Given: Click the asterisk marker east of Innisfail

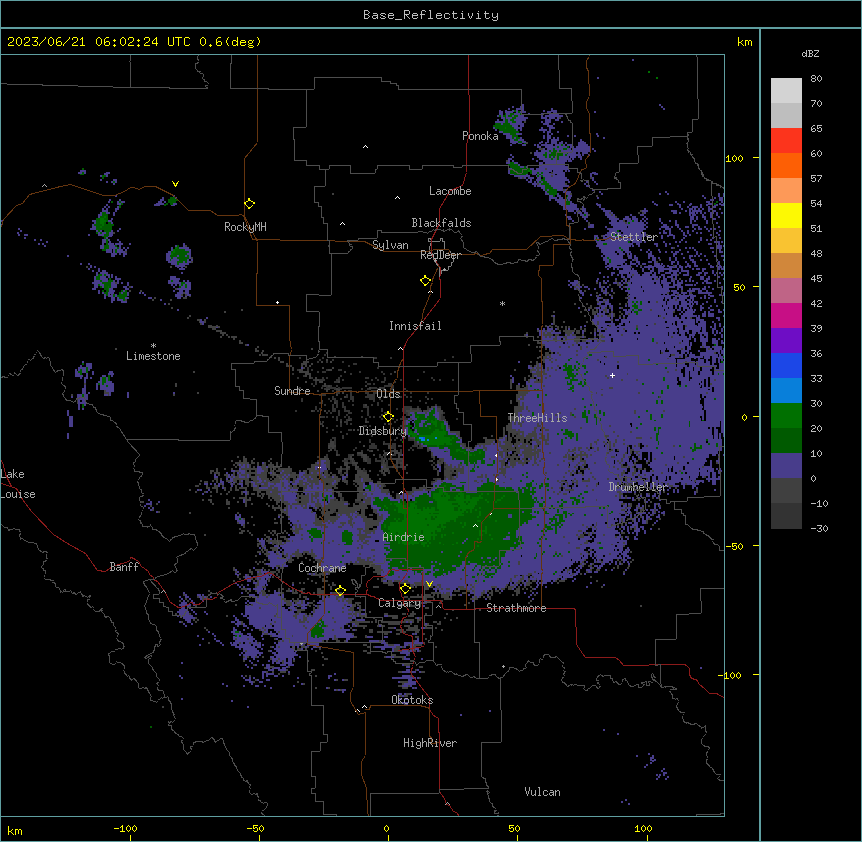Looking at the screenshot, I should pos(502,303).
